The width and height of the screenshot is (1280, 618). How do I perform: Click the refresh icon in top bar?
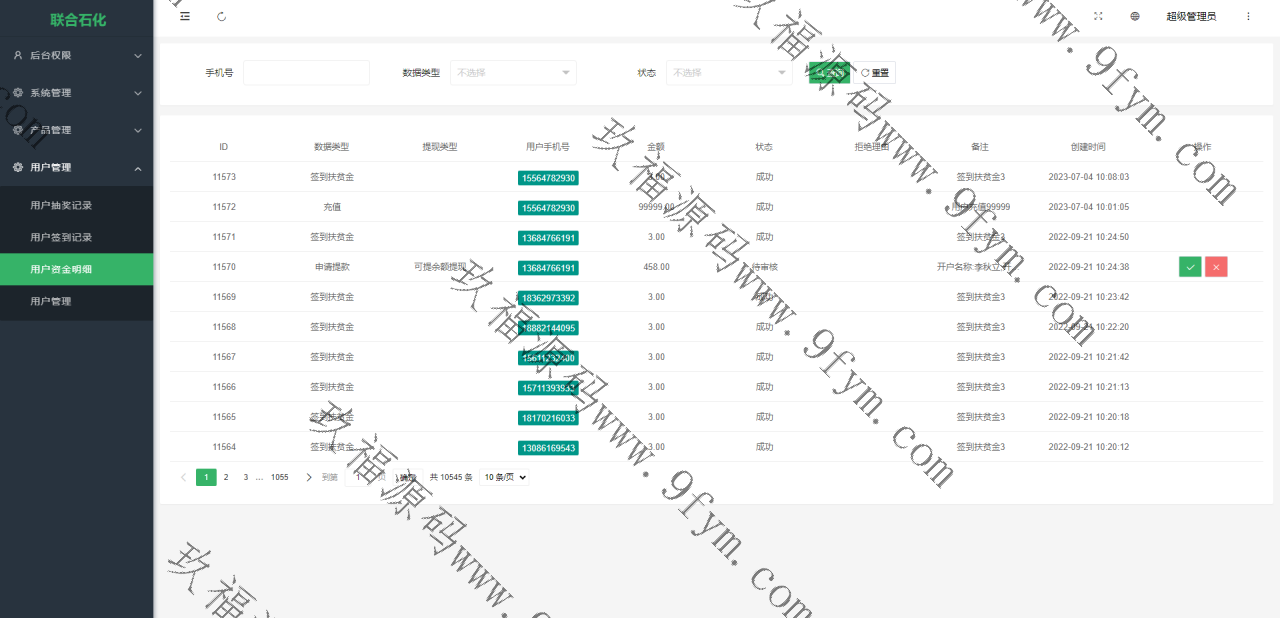[x=221, y=16]
